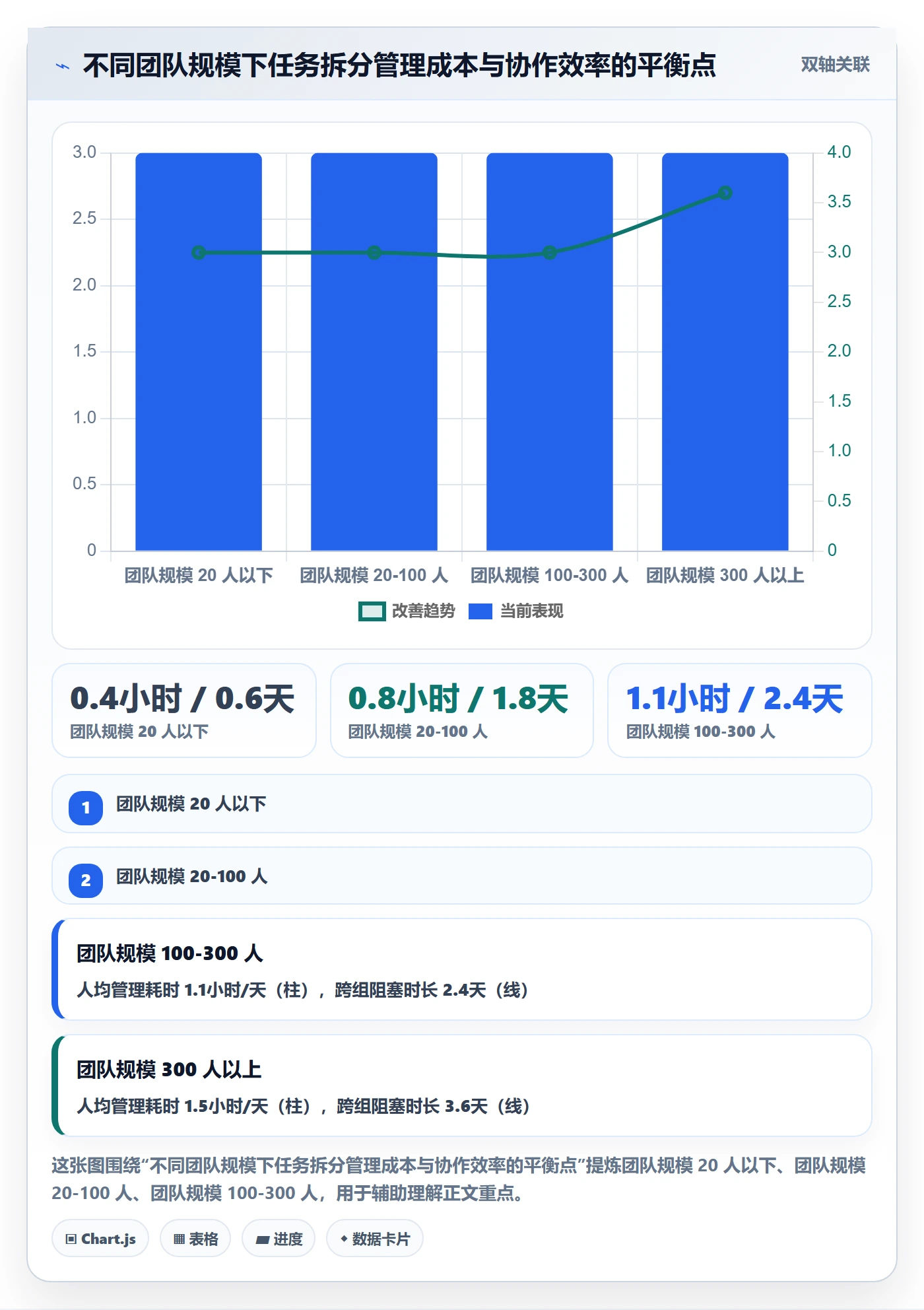
Task: Click the Chart.js tag
Action: pos(100,1239)
